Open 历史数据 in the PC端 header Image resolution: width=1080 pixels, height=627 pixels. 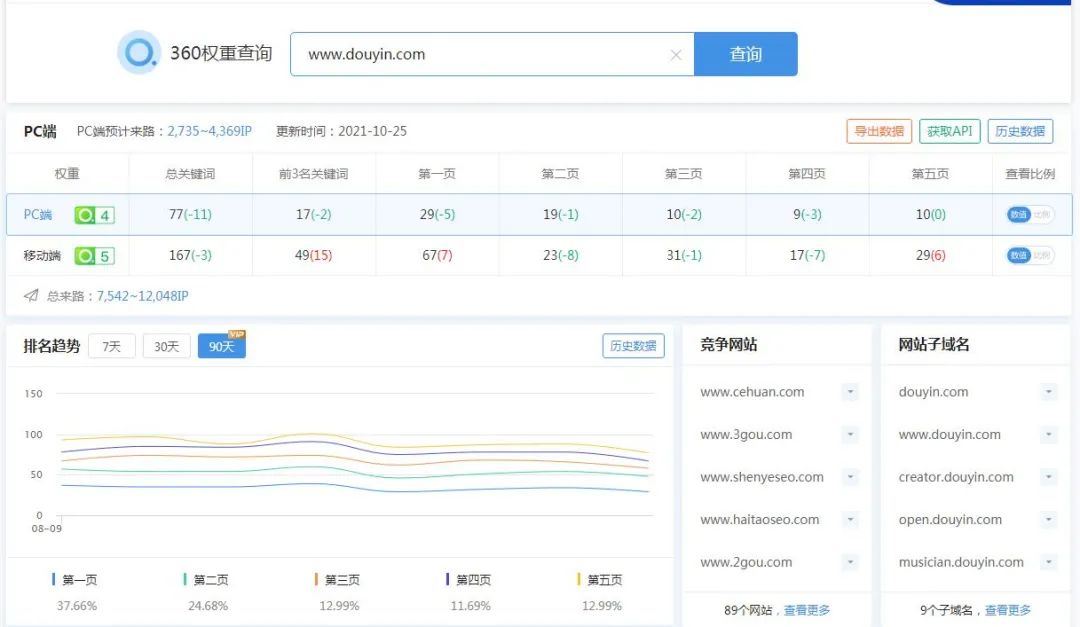pos(1020,131)
